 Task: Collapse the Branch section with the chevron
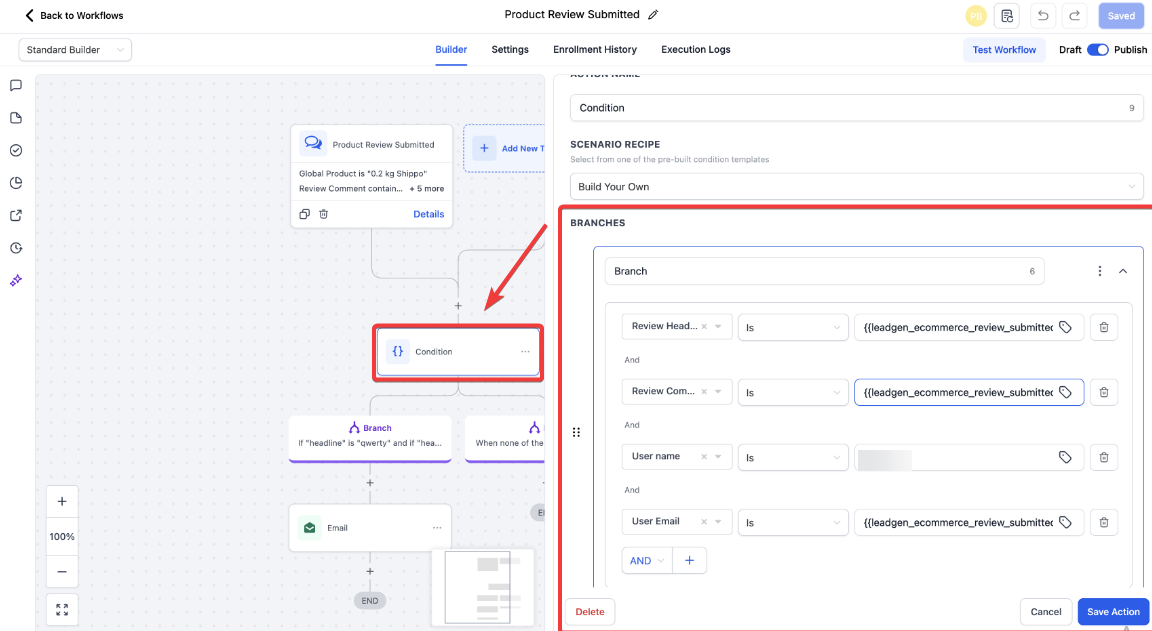pos(1123,271)
